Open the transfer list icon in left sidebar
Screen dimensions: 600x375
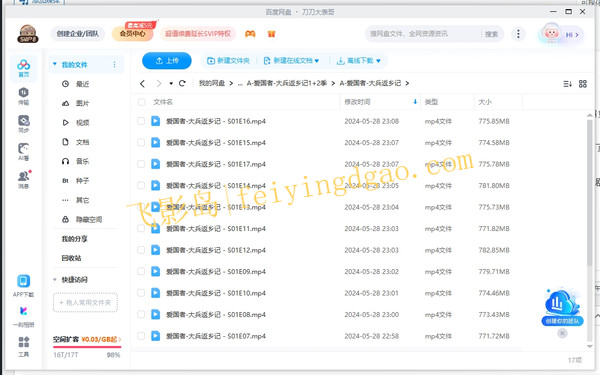(x=23, y=95)
